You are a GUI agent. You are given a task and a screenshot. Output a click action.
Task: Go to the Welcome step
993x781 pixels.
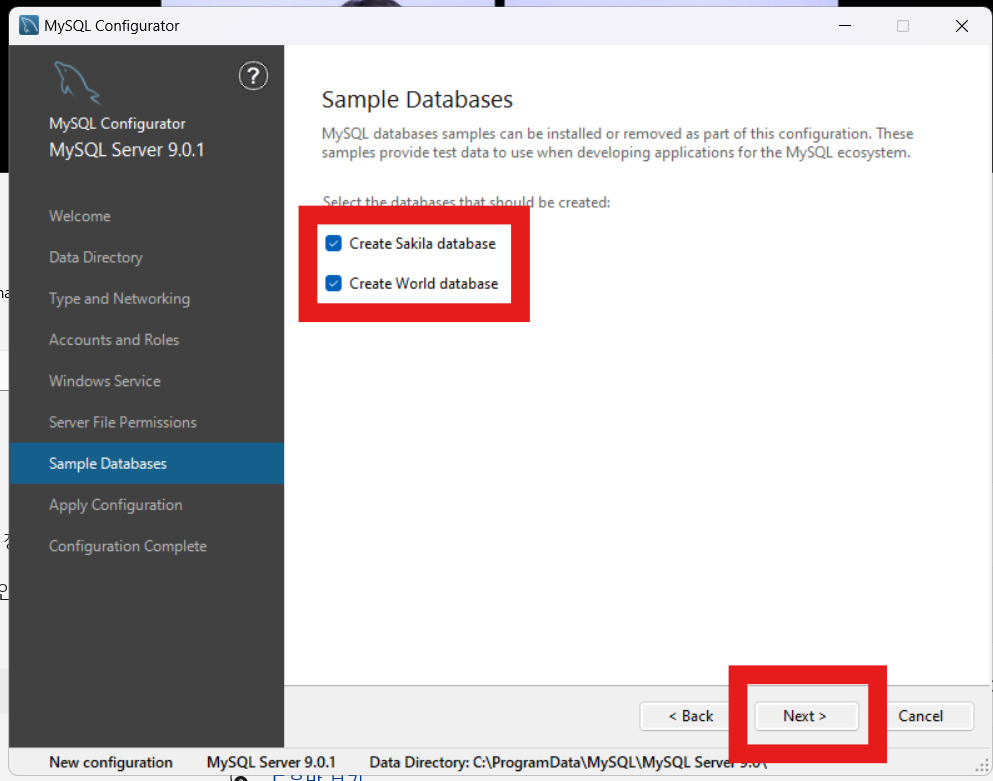80,216
